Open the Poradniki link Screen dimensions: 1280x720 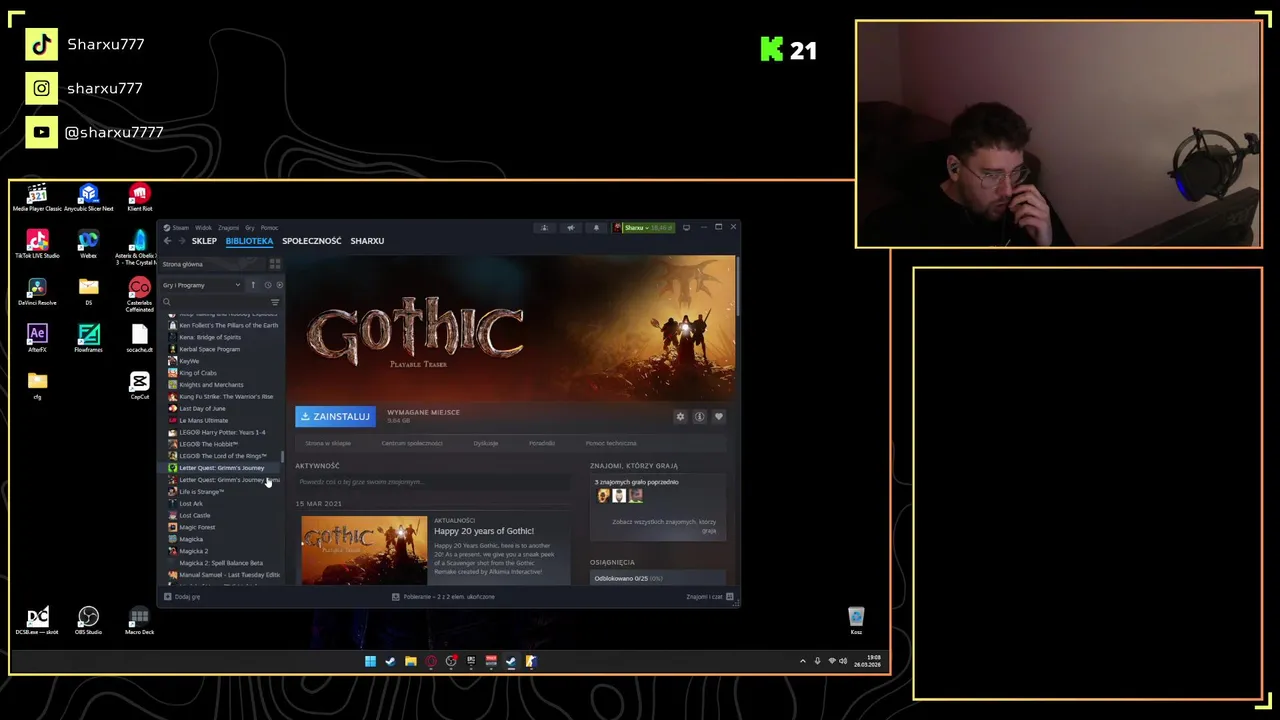pyautogui.click(x=542, y=443)
